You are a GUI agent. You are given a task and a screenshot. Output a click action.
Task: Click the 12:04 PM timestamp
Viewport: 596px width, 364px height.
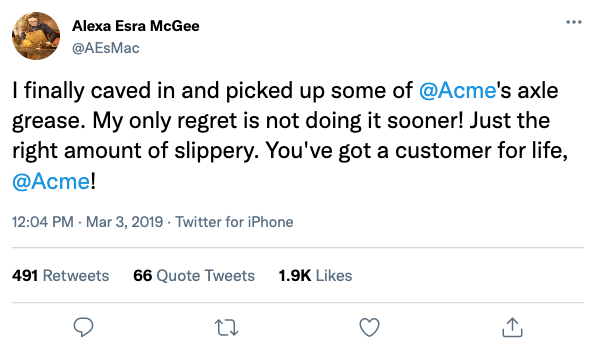point(43,222)
